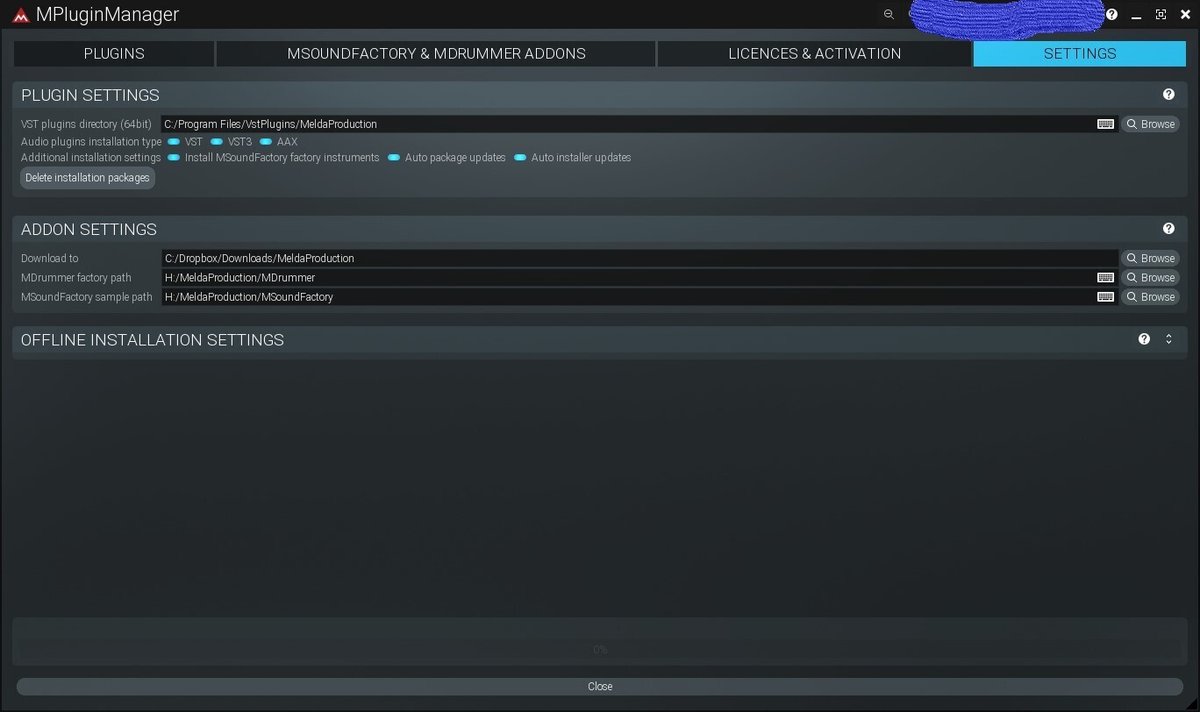The width and height of the screenshot is (1200, 712).
Task: Click the 'VST plugins directory (64bit)' label
Action: click(87, 124)
